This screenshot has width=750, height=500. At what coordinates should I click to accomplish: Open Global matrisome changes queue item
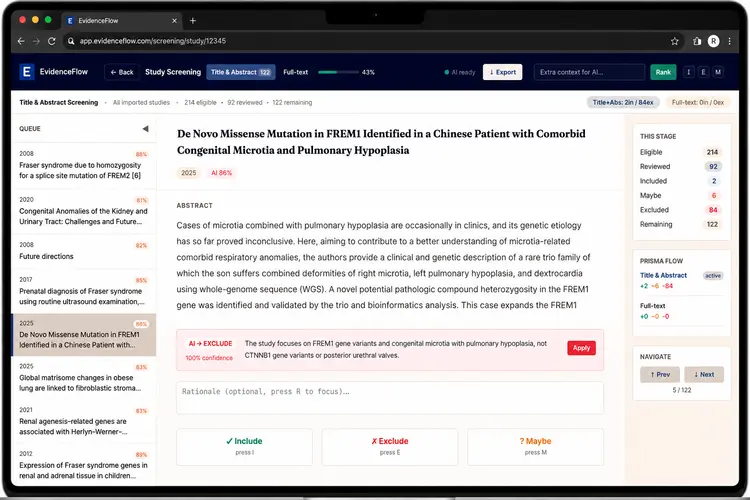point(84,378)
